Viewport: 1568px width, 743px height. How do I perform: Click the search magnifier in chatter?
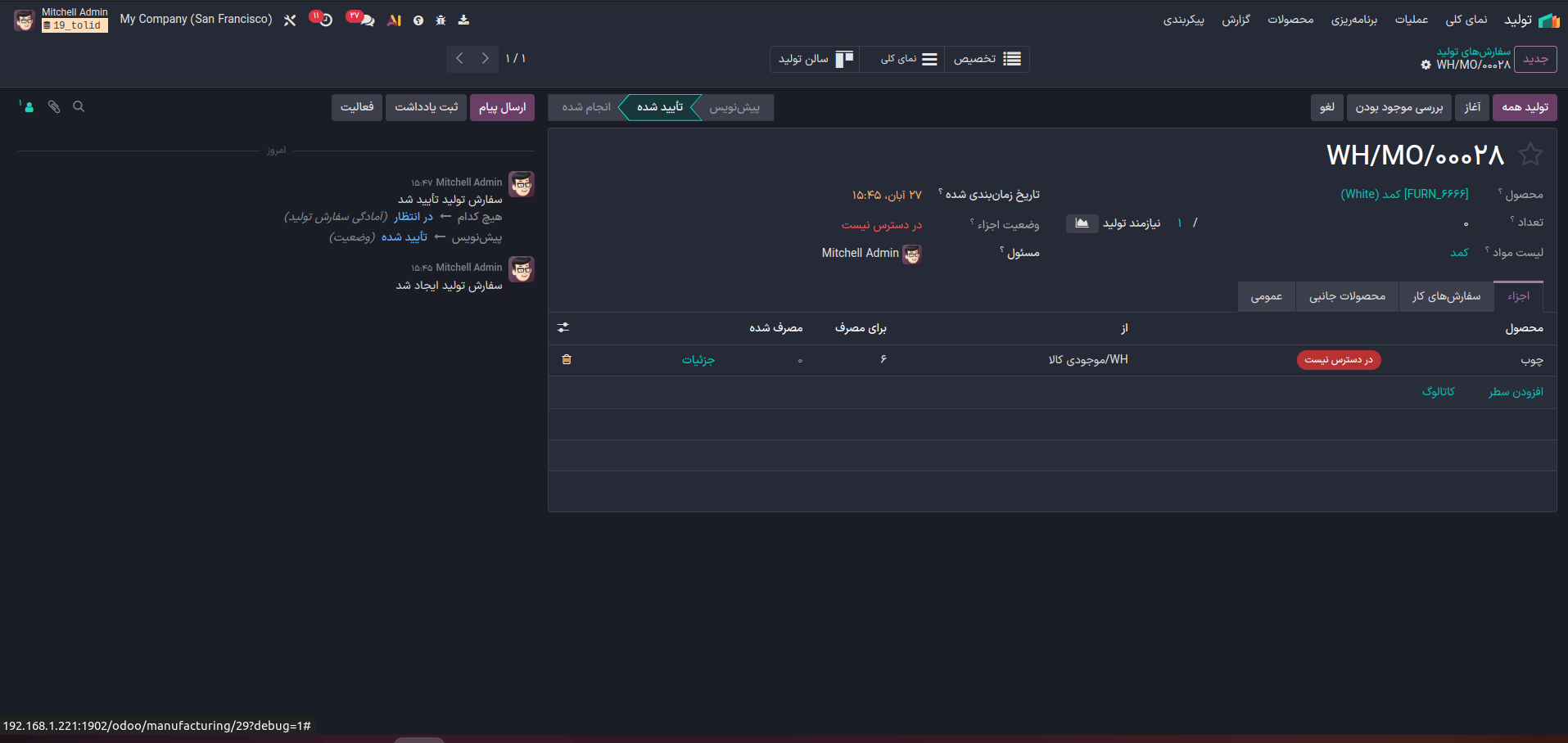click(79, 106)
